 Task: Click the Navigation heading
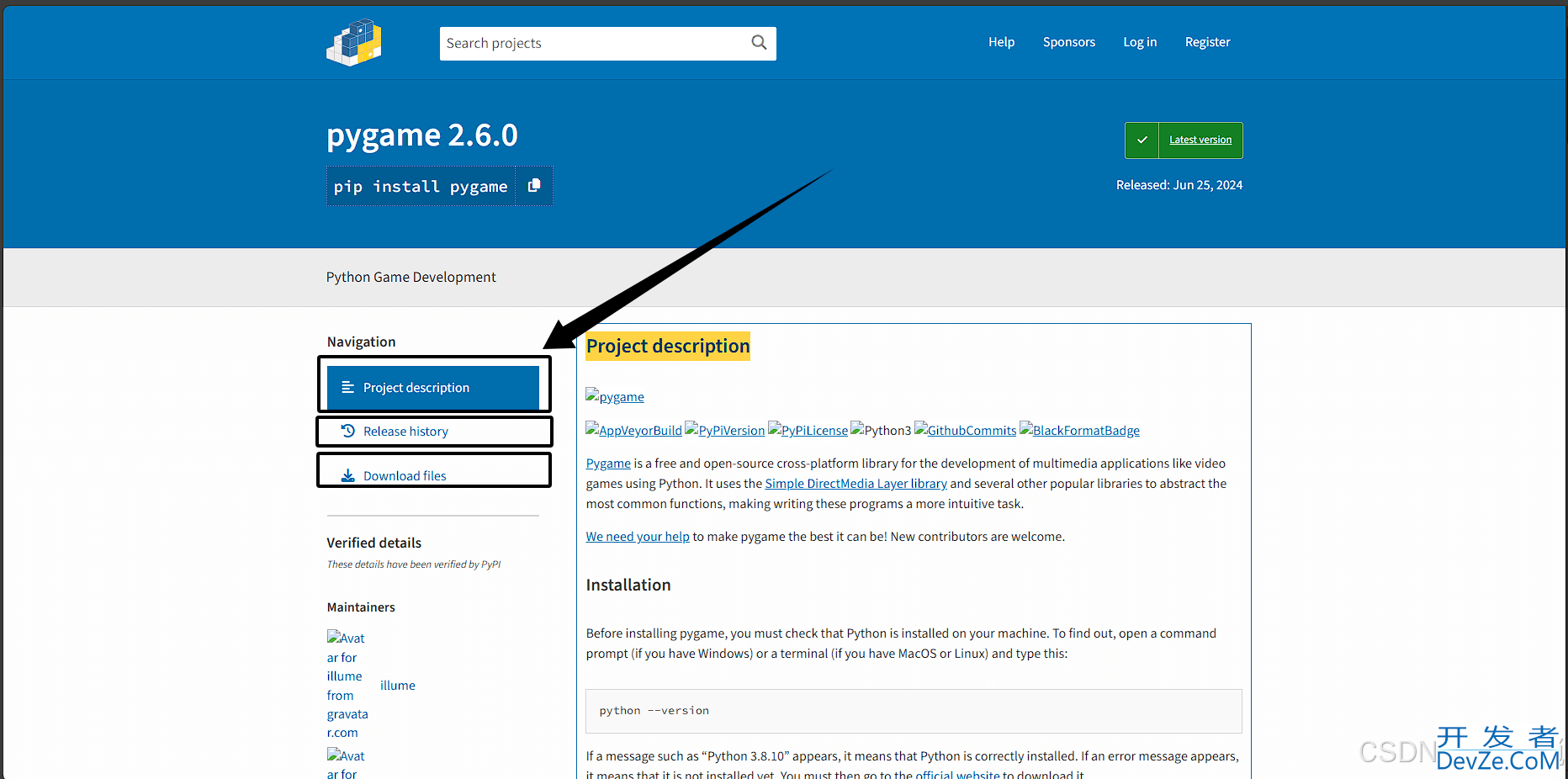(361, 342)
